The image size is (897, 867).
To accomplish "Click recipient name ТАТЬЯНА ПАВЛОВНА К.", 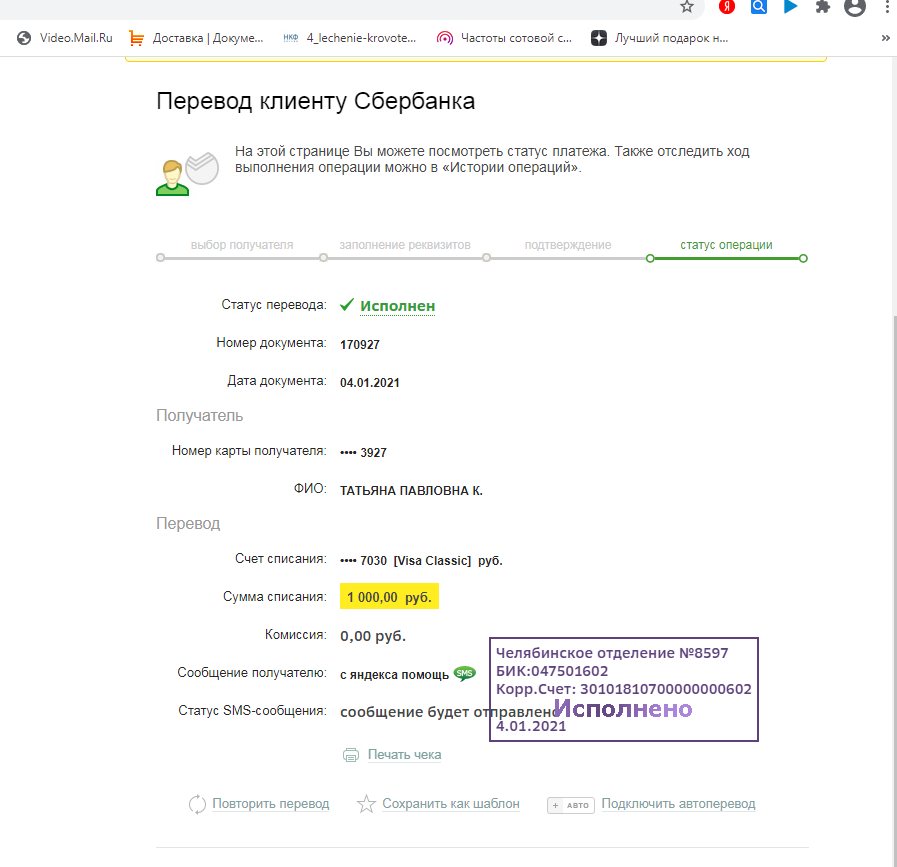I will (x=411, y=491).
